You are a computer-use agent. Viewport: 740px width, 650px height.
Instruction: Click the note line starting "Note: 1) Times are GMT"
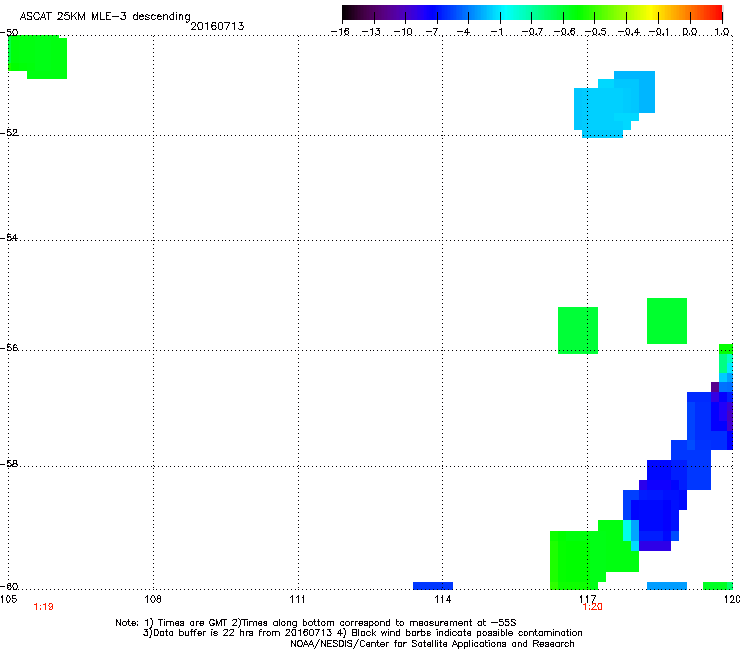pos(316,623)
